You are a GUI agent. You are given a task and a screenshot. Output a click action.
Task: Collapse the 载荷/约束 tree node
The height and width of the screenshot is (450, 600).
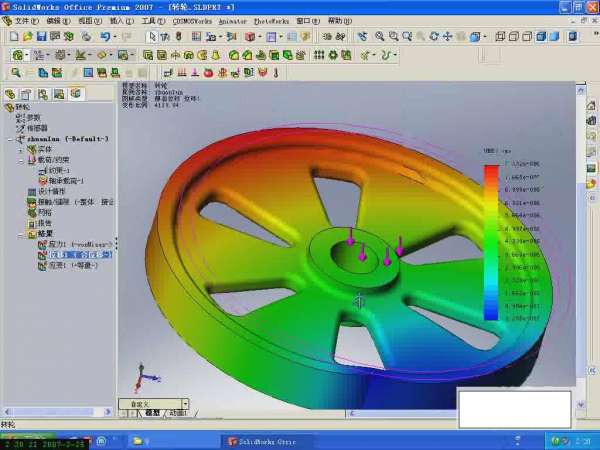click(x=21, y=161)
